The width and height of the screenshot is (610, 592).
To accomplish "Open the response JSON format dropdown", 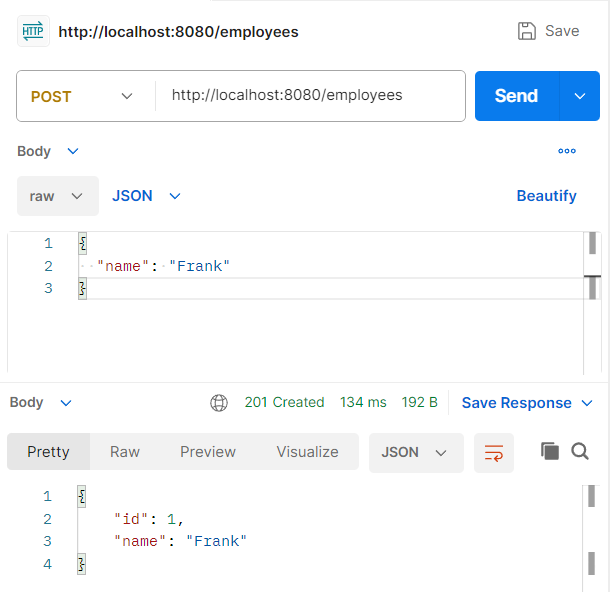I will tap(416, 453).
